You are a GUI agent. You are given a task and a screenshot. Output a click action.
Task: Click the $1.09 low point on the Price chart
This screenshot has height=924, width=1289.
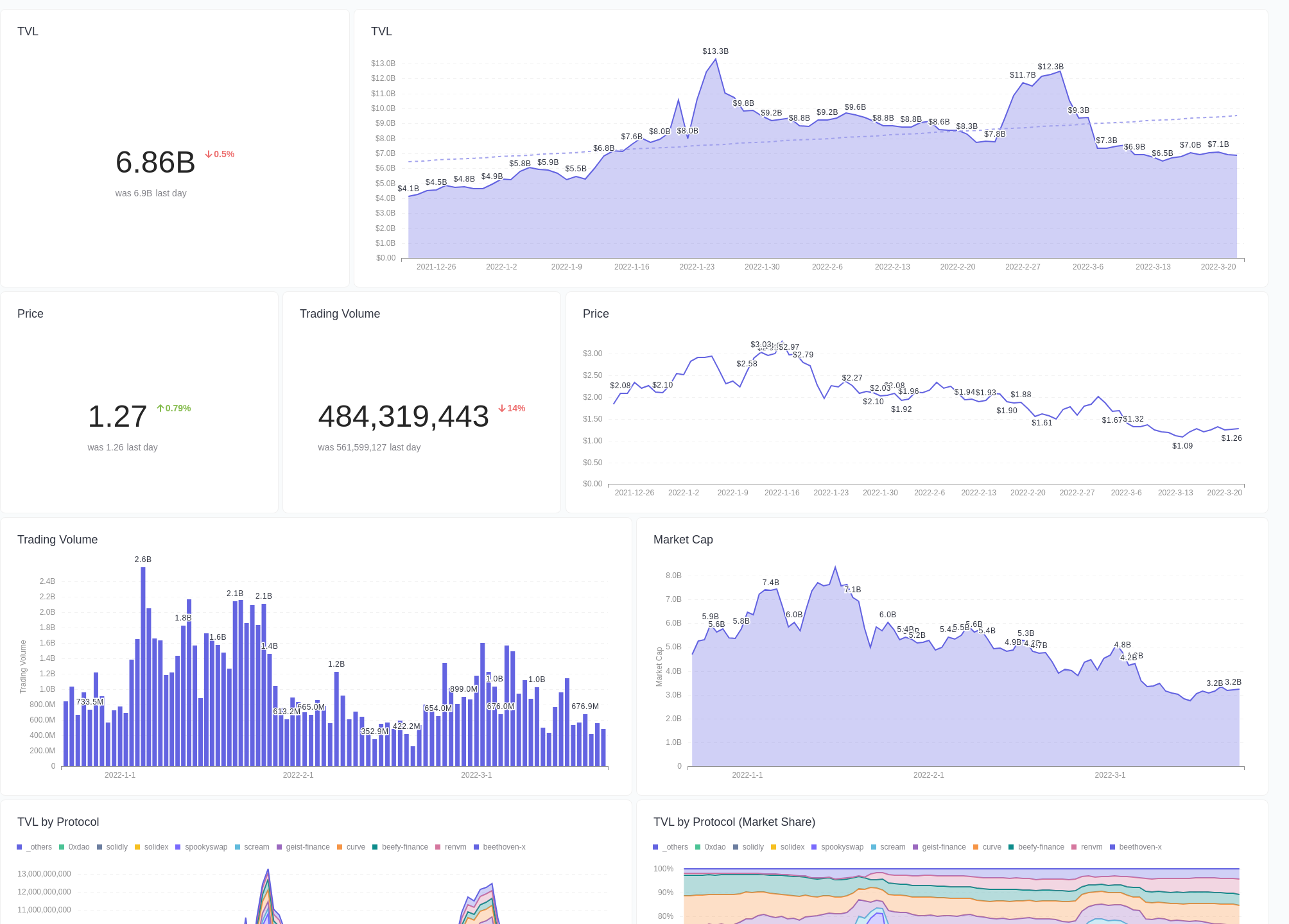(x=1182, y=436)
